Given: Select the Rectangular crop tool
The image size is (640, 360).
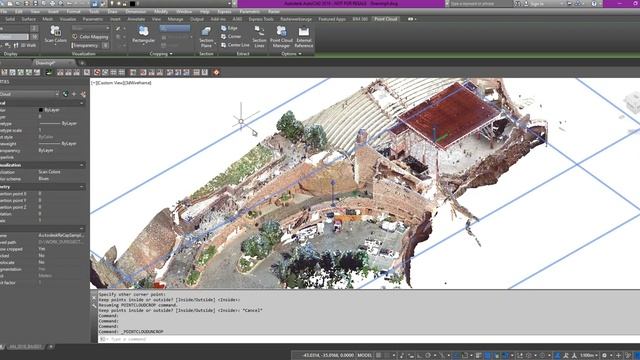Looking at the screenshot, I should [144, 34].
